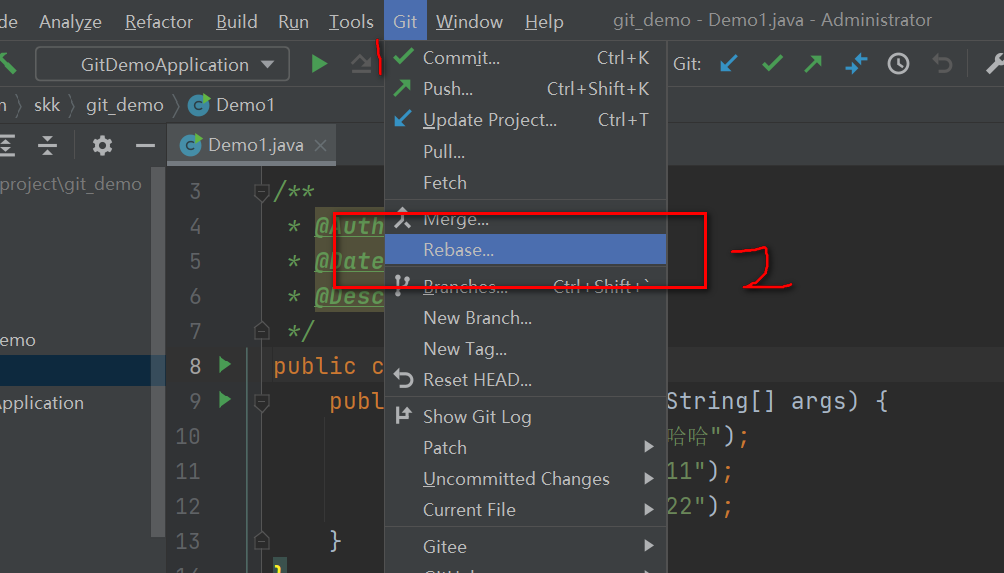Click git_demo in the breadcrumb path
This screenshot has width=1004, height=573.
click(x=125, y=105)
